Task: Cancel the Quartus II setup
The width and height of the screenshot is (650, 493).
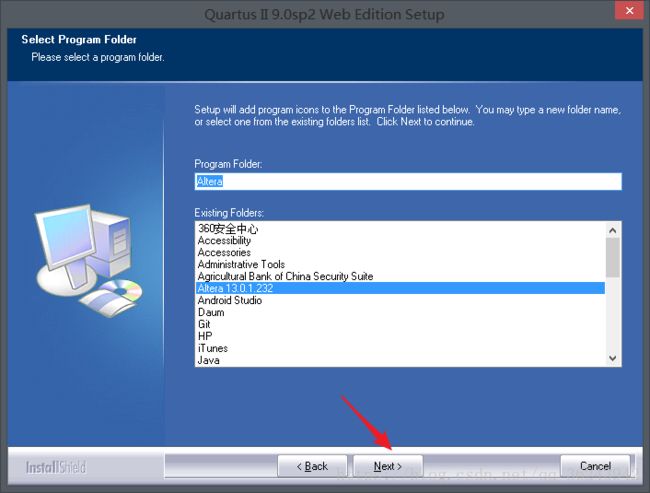Action: (595, 466)
